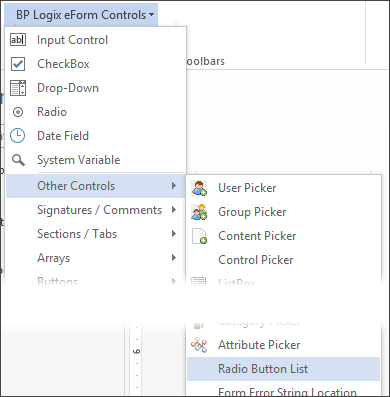Expand the Signatures / Comments submenu arrow
390x397 pixels.
pos(174,210)
